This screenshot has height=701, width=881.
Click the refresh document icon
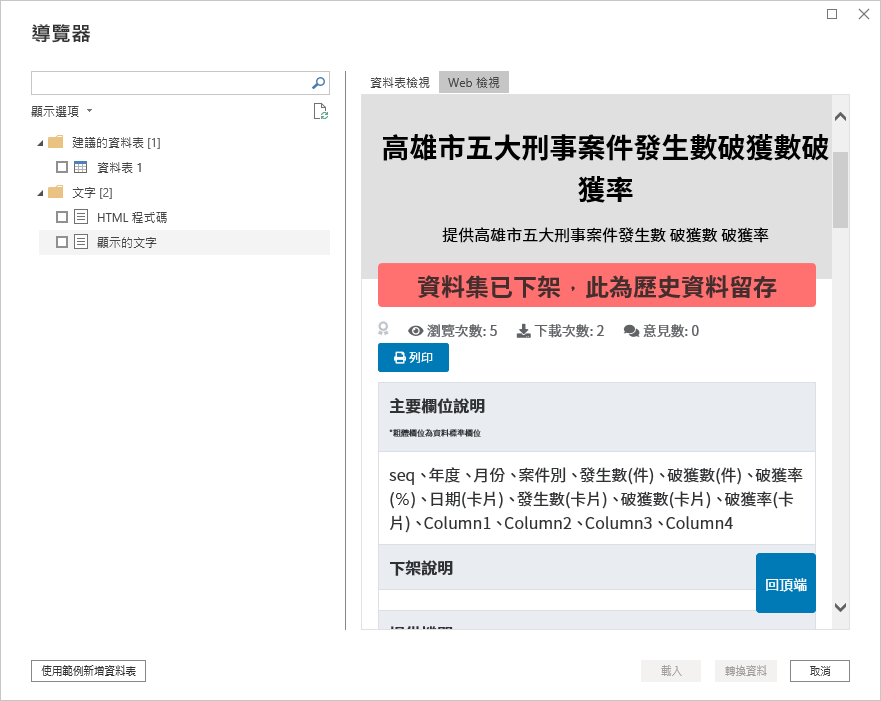click(320, 111)
